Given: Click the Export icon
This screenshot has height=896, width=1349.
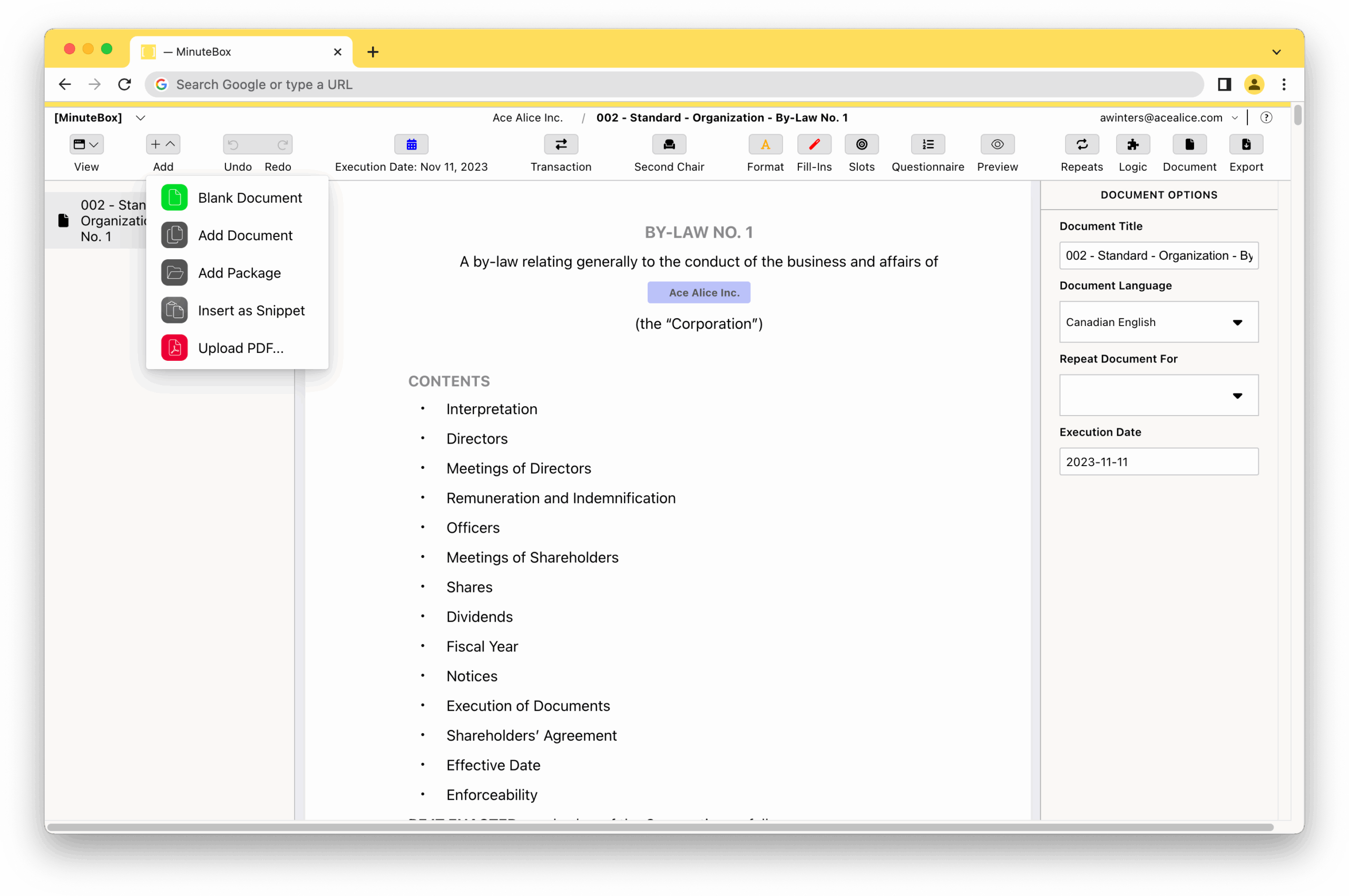Looking at the screenshot, I should (1246, 144).
